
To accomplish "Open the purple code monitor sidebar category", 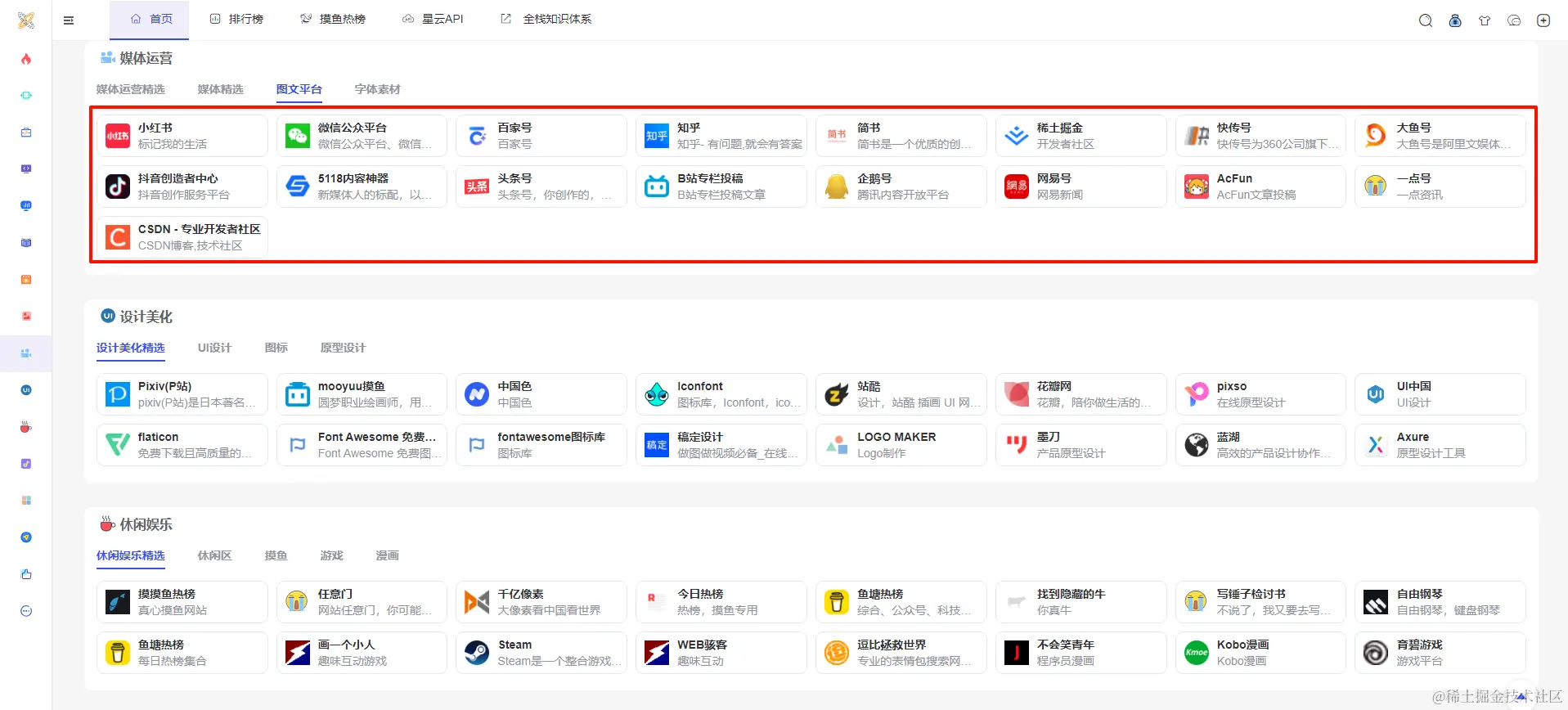I will click(x=26, y=169).
